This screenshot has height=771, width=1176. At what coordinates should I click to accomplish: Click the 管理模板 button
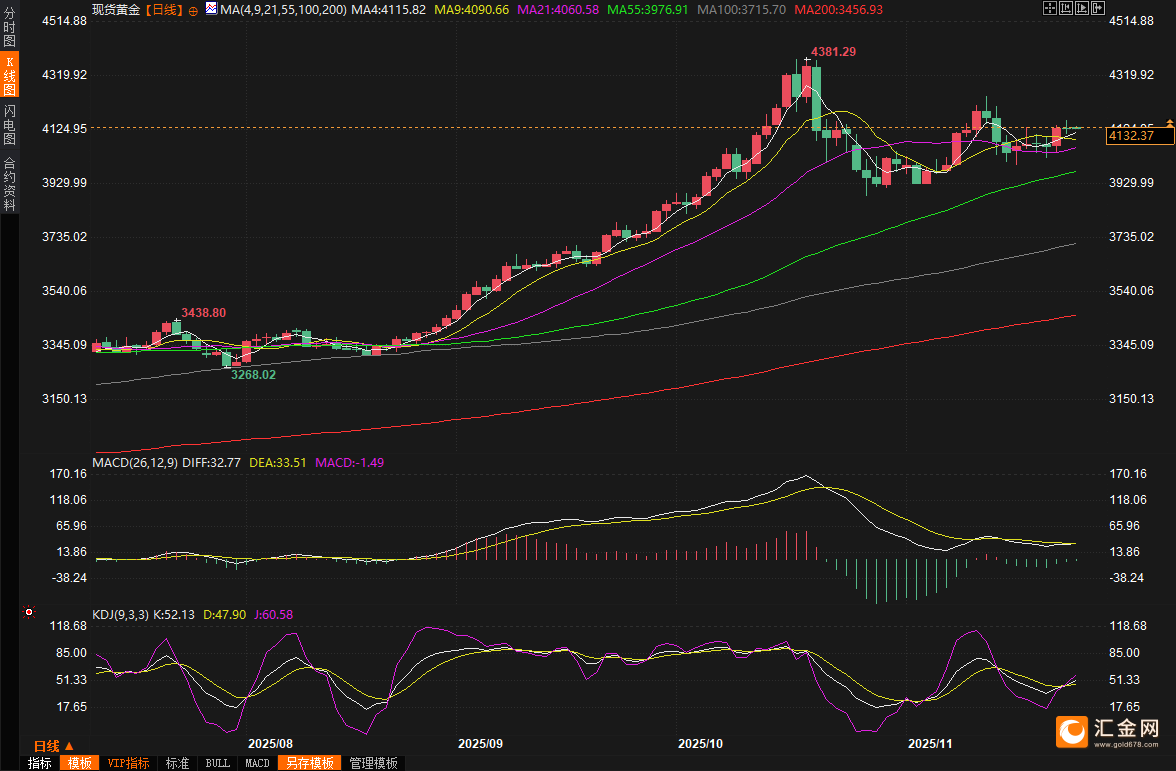373,763
